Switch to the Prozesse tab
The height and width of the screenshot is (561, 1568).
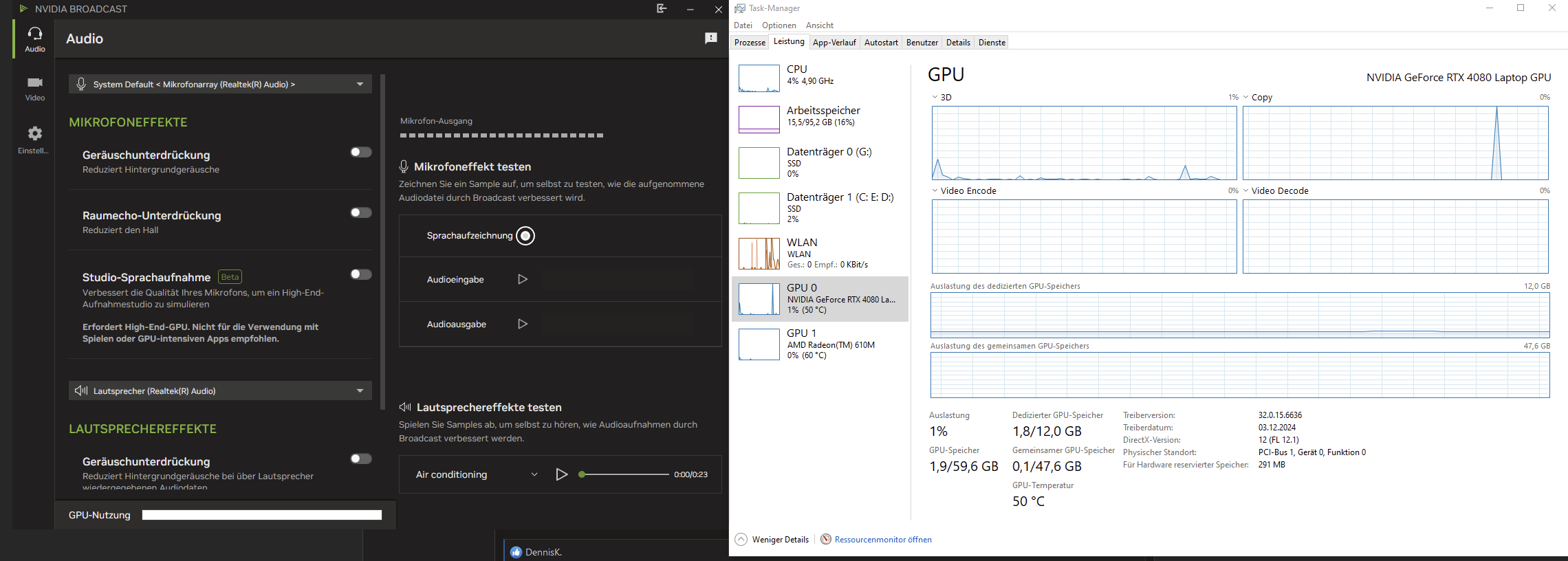click(x=750, y=43)
